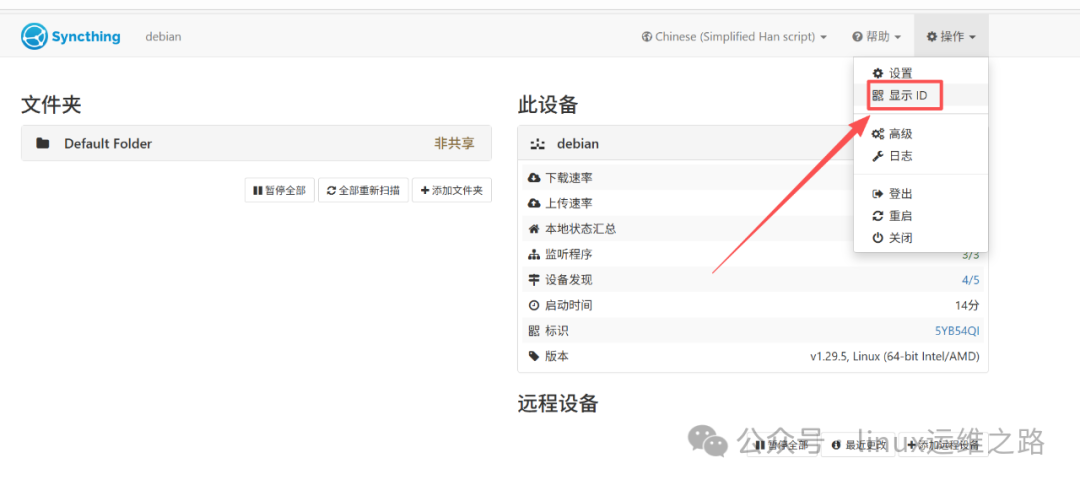
Task: Click the 下载速率 row label
Action: (569, 178)
